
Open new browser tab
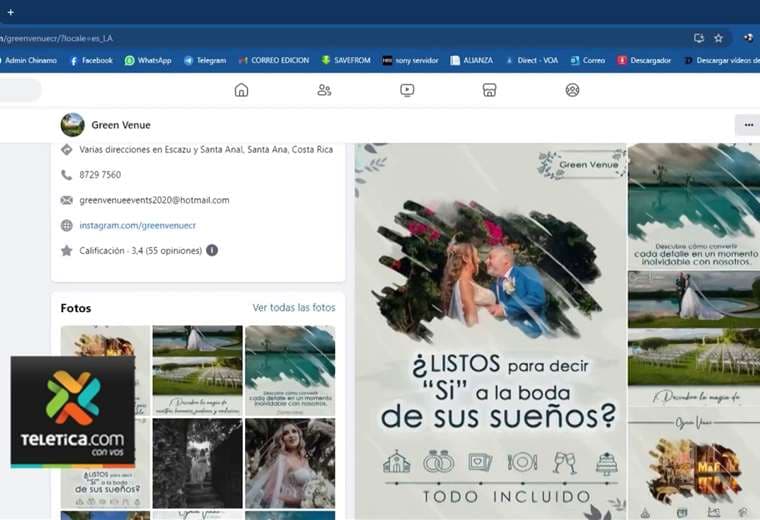point(10,12)
